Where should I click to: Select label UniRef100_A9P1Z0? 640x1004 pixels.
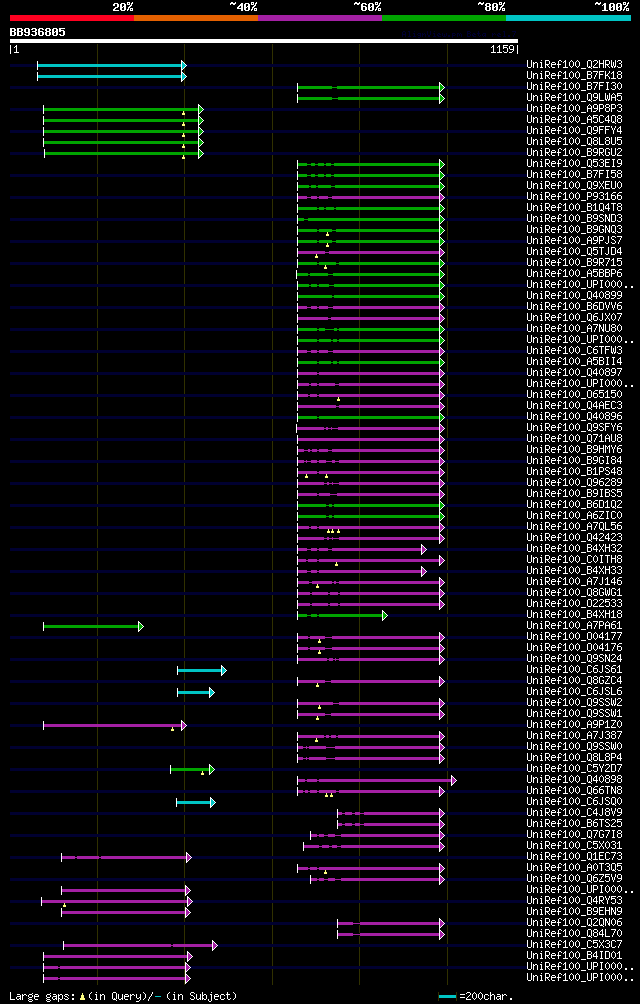[x=574, y=724]
